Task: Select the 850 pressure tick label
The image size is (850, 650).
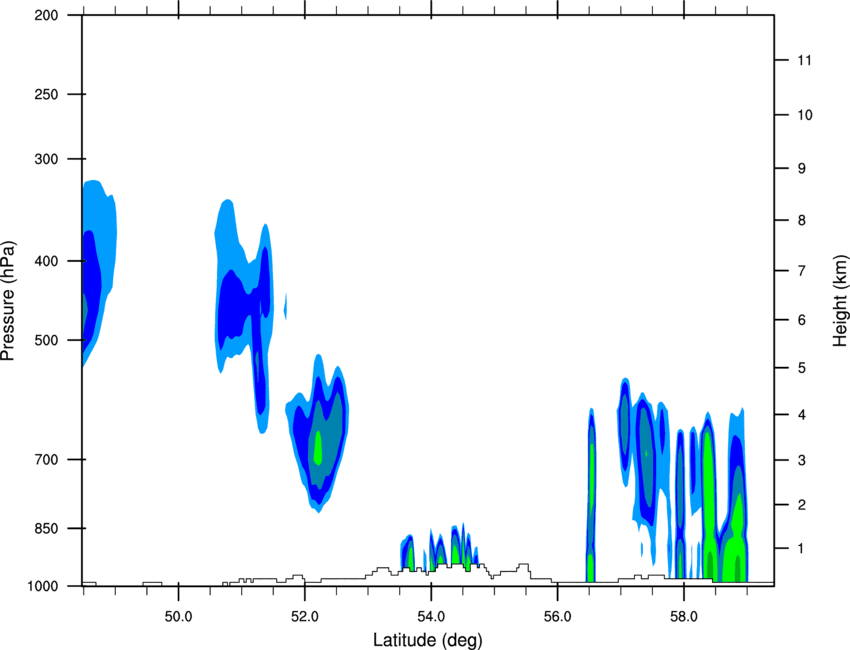Action: [46, 528]
